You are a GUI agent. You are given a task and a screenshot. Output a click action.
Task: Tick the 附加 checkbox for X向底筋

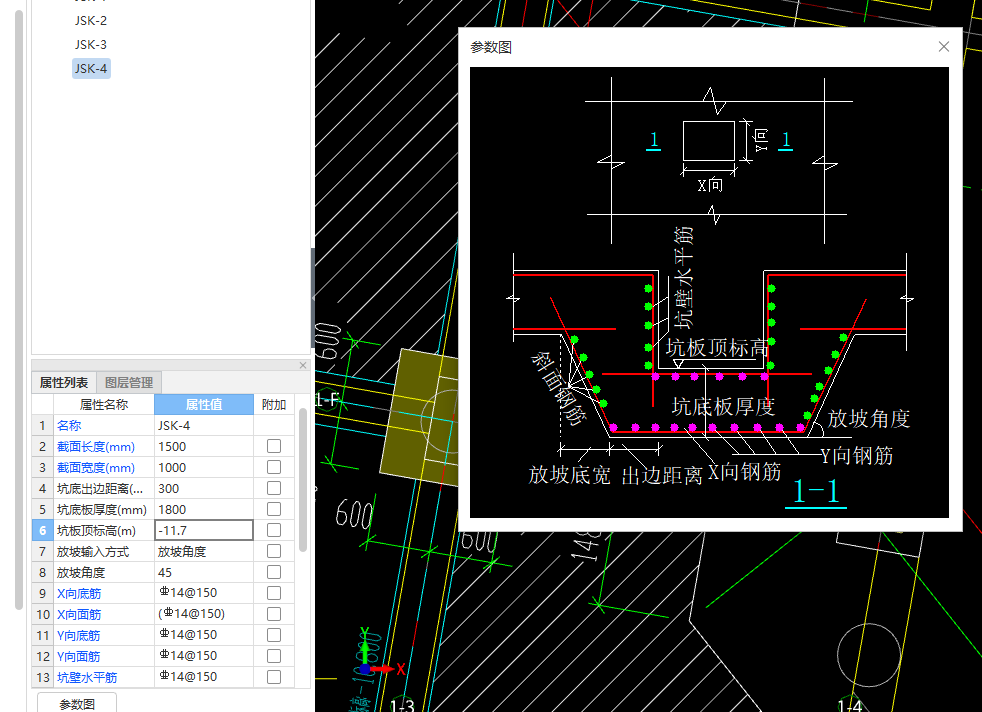coord(274,593)
